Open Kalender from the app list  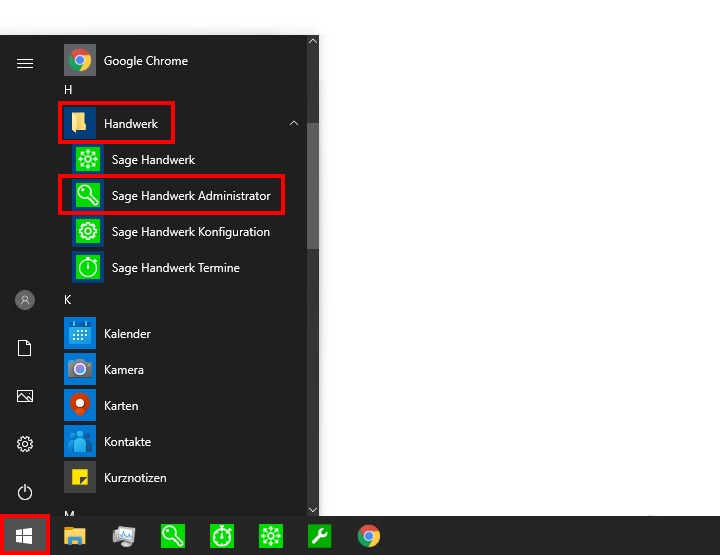126,334
